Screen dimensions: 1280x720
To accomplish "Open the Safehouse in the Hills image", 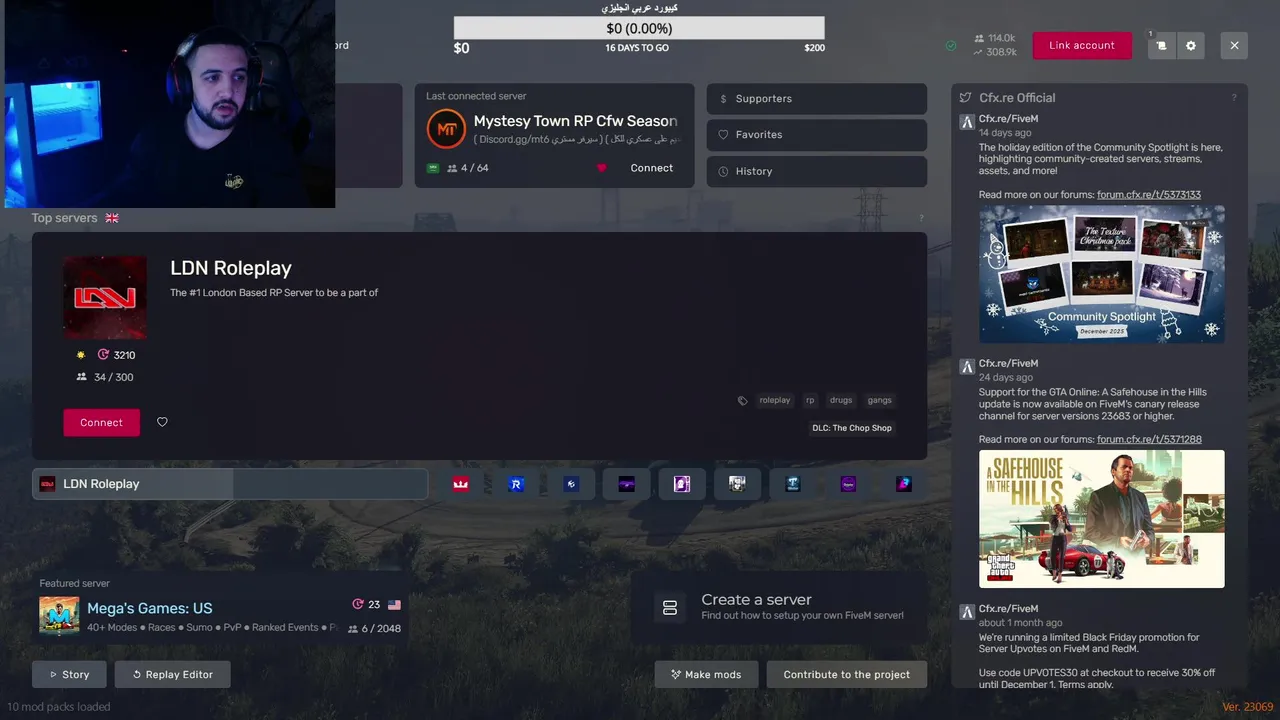I will point(1102,519).
